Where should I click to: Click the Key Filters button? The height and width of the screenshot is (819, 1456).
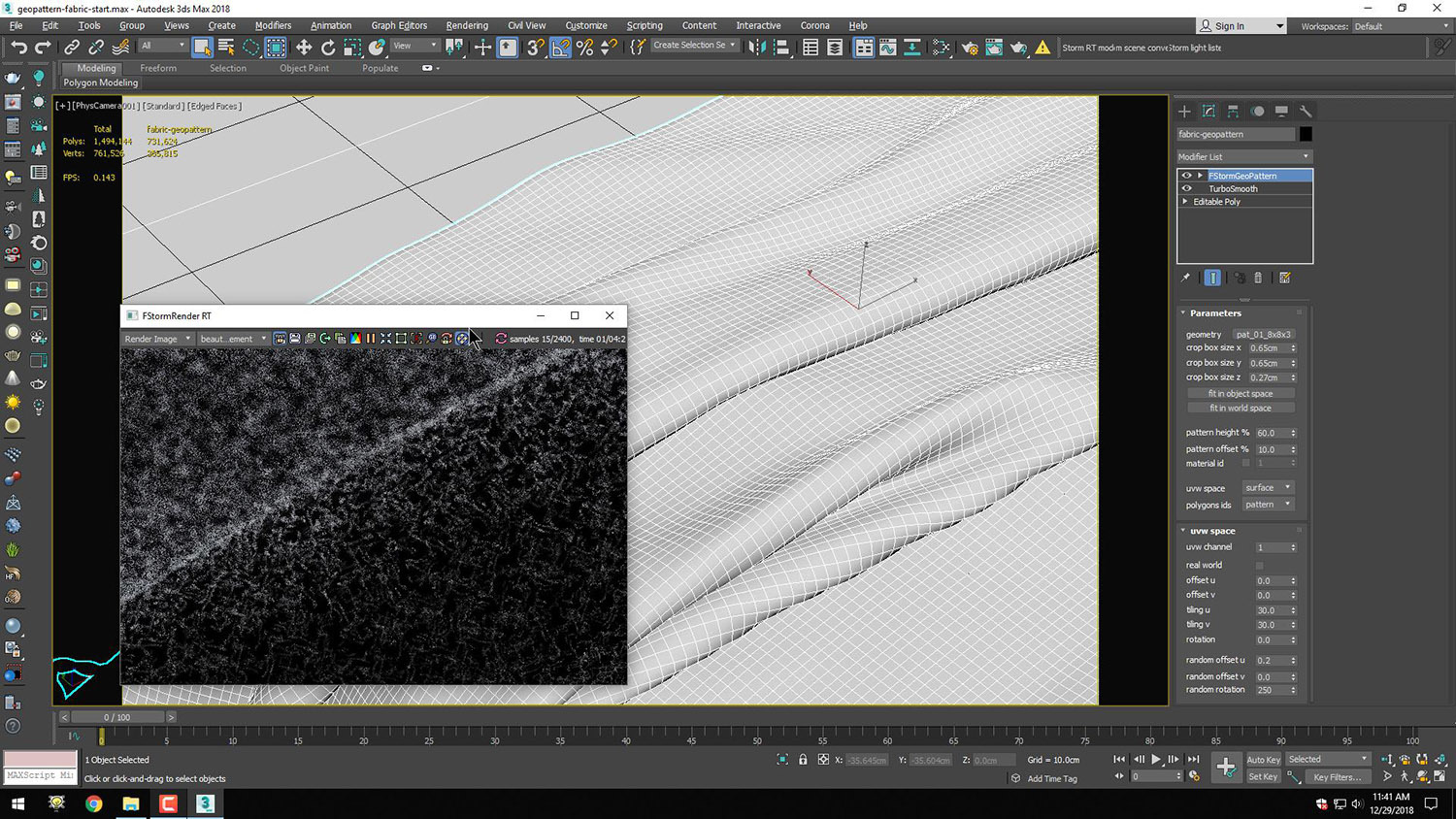[1338, 776]
